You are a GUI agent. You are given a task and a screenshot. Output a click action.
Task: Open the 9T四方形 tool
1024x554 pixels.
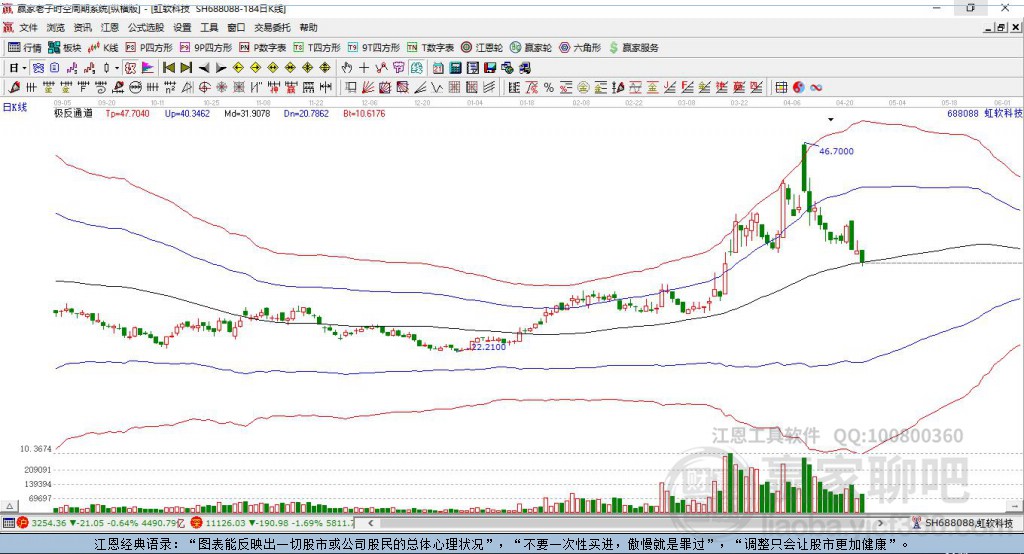click(x=374, y=48)
